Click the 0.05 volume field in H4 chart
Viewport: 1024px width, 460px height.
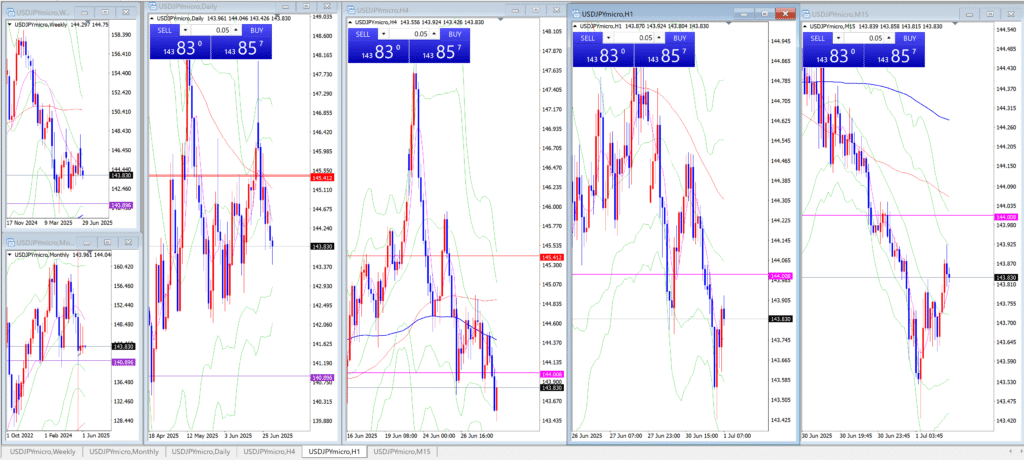pos(411,35)
